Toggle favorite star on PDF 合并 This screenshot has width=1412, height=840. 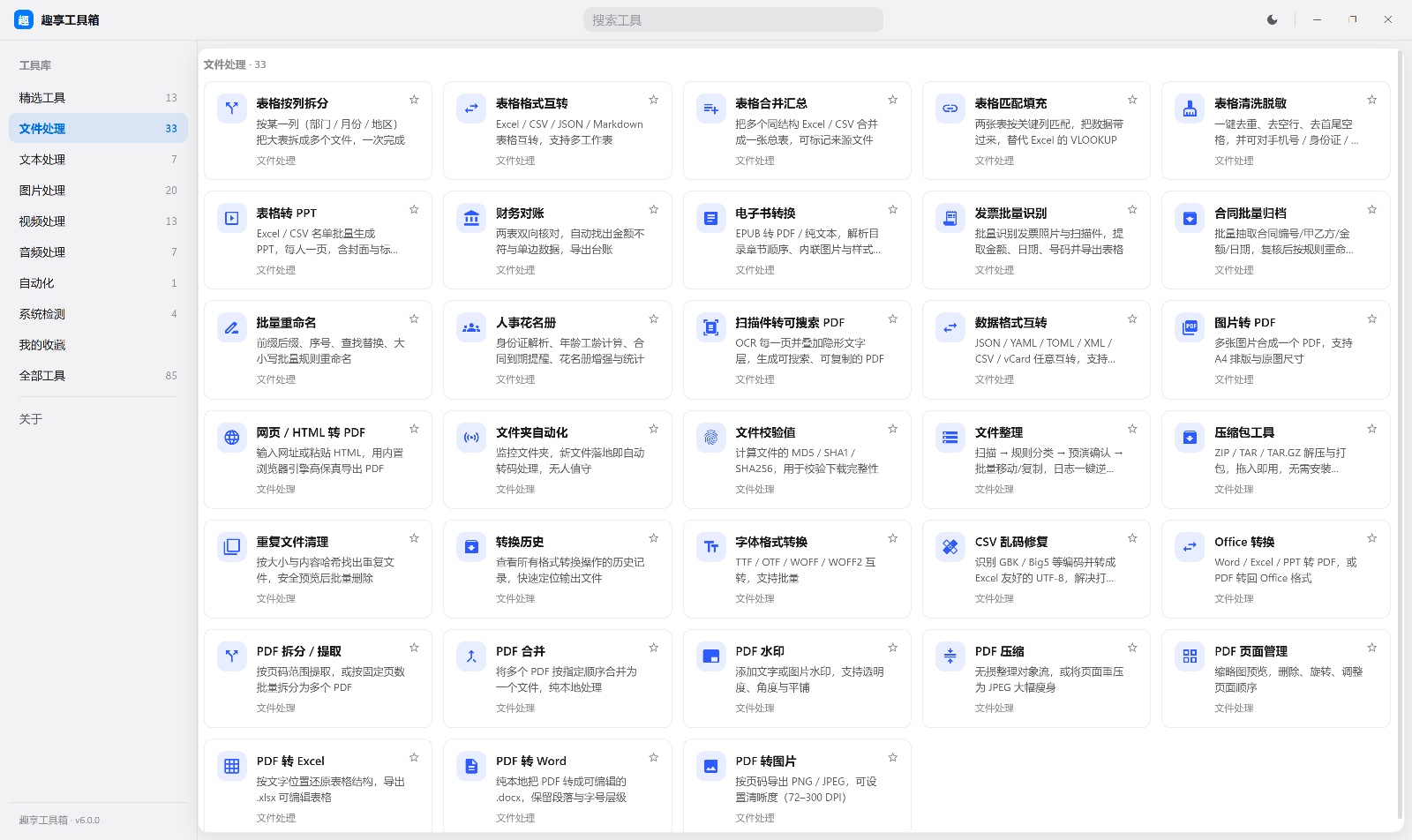tap(653, 648)
